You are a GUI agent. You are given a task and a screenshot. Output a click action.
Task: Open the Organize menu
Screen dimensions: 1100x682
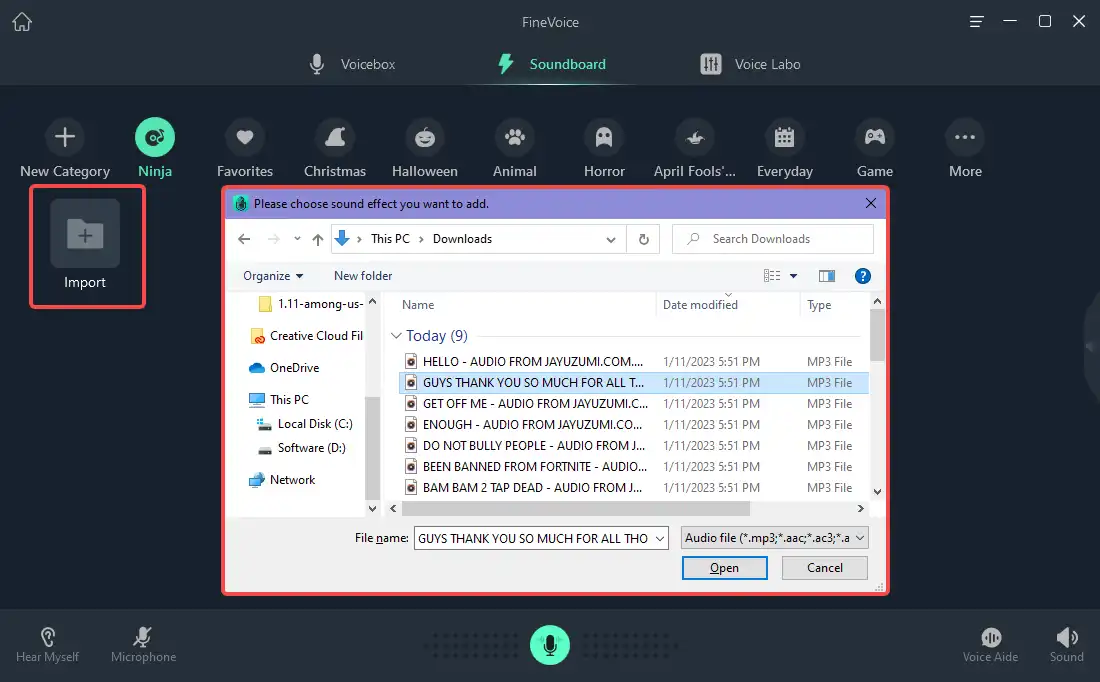(273, 276)
